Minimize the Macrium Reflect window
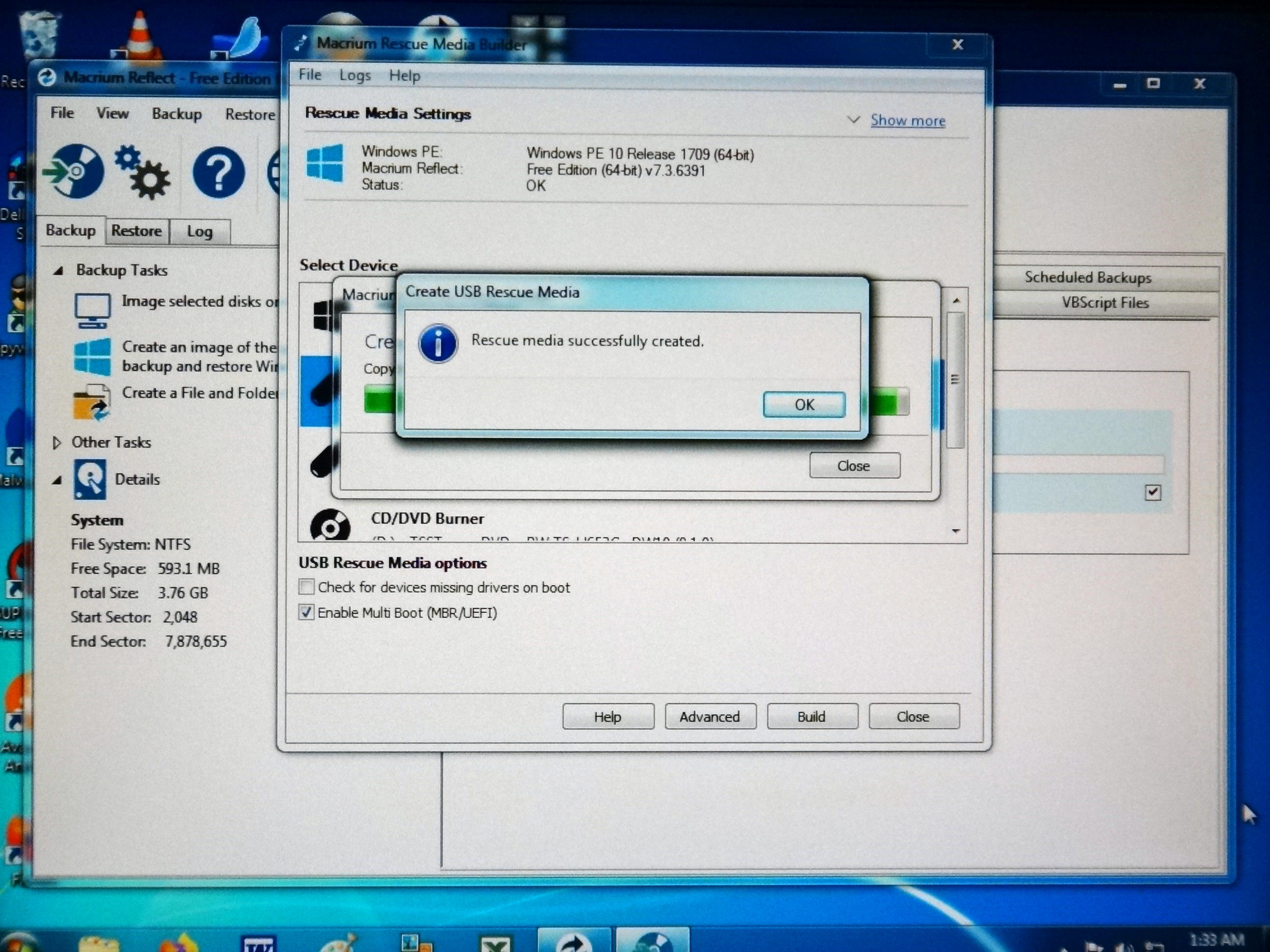Viewport: 1270px width, 952px height. point(1120,85)
